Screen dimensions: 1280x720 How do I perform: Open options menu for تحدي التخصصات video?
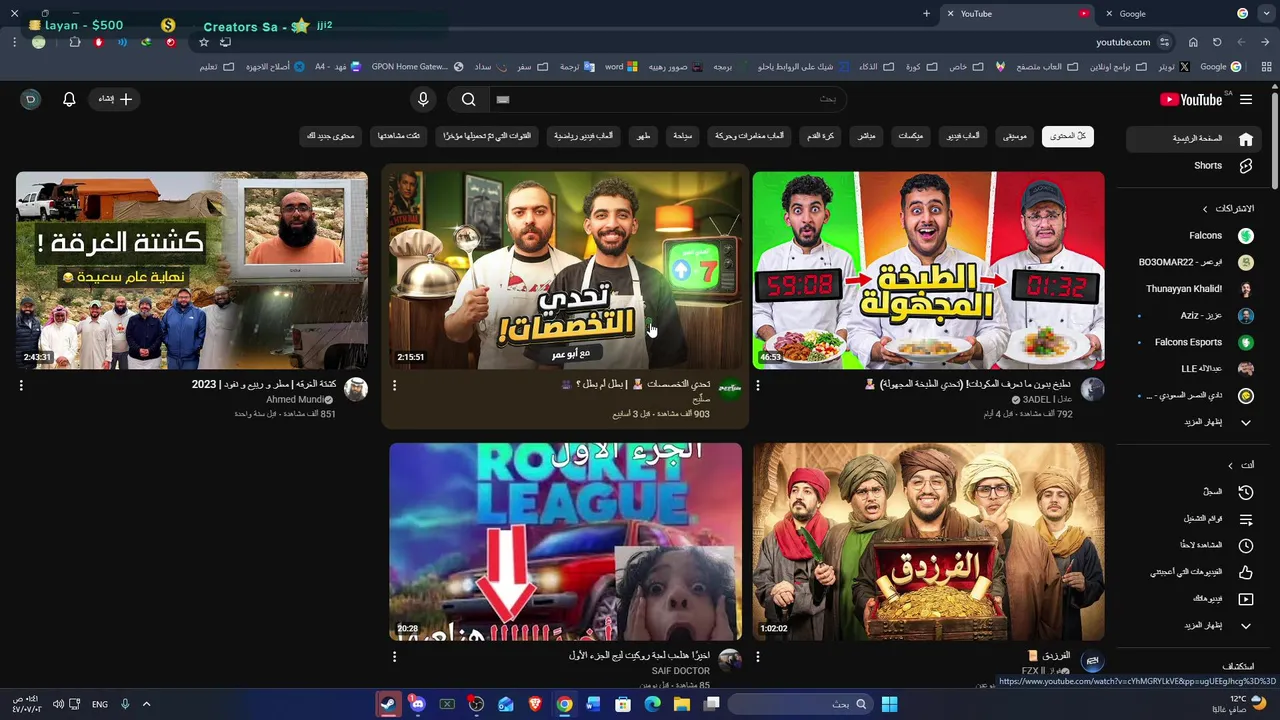point(394,385)
